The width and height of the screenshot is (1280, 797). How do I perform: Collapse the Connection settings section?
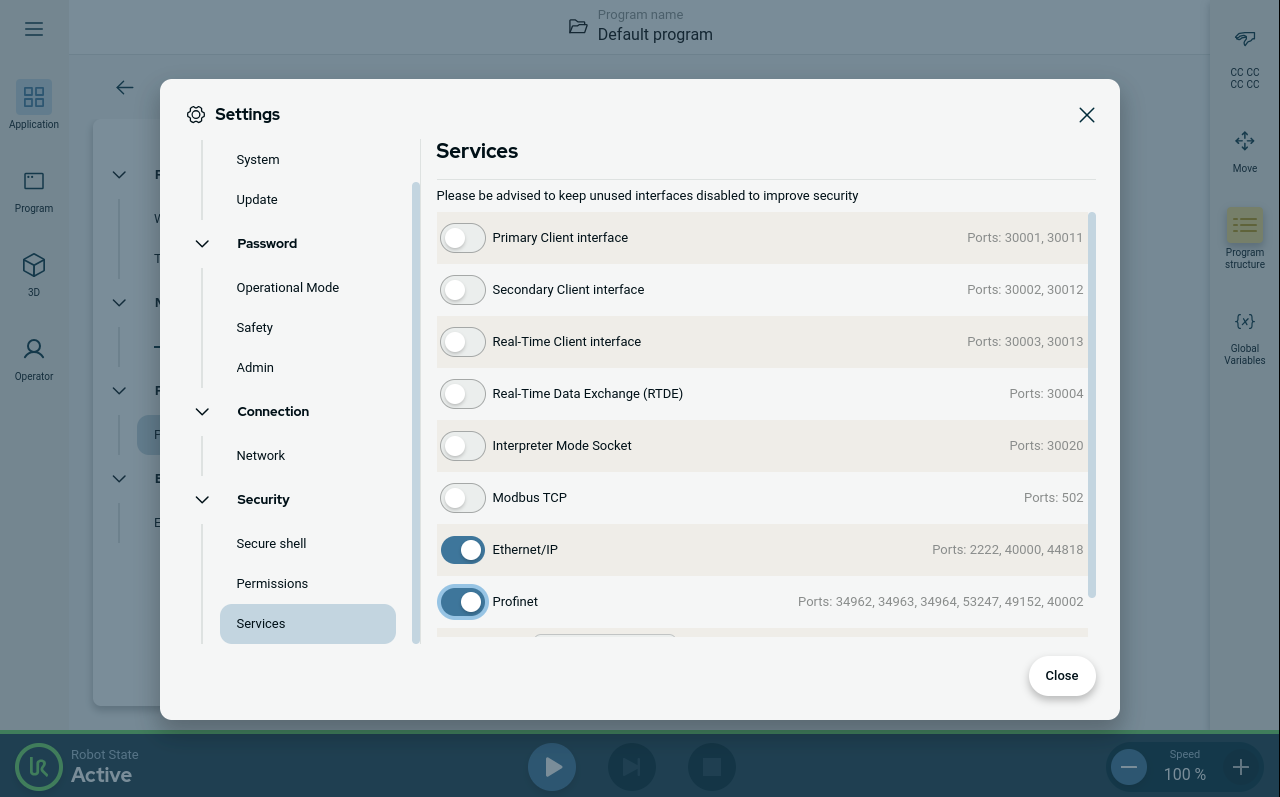pyautogui.click(x=202, y=412)
